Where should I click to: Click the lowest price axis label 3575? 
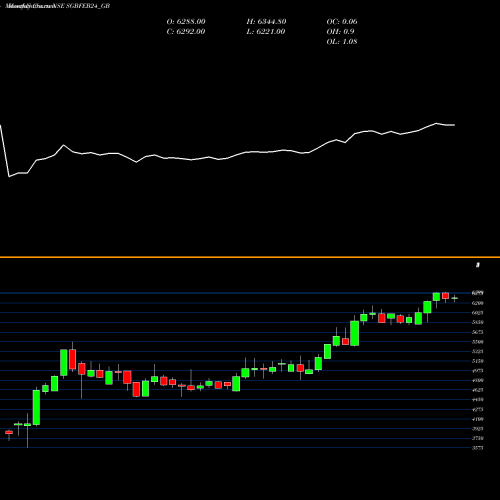pyautogui.click(x=478, y=448)
